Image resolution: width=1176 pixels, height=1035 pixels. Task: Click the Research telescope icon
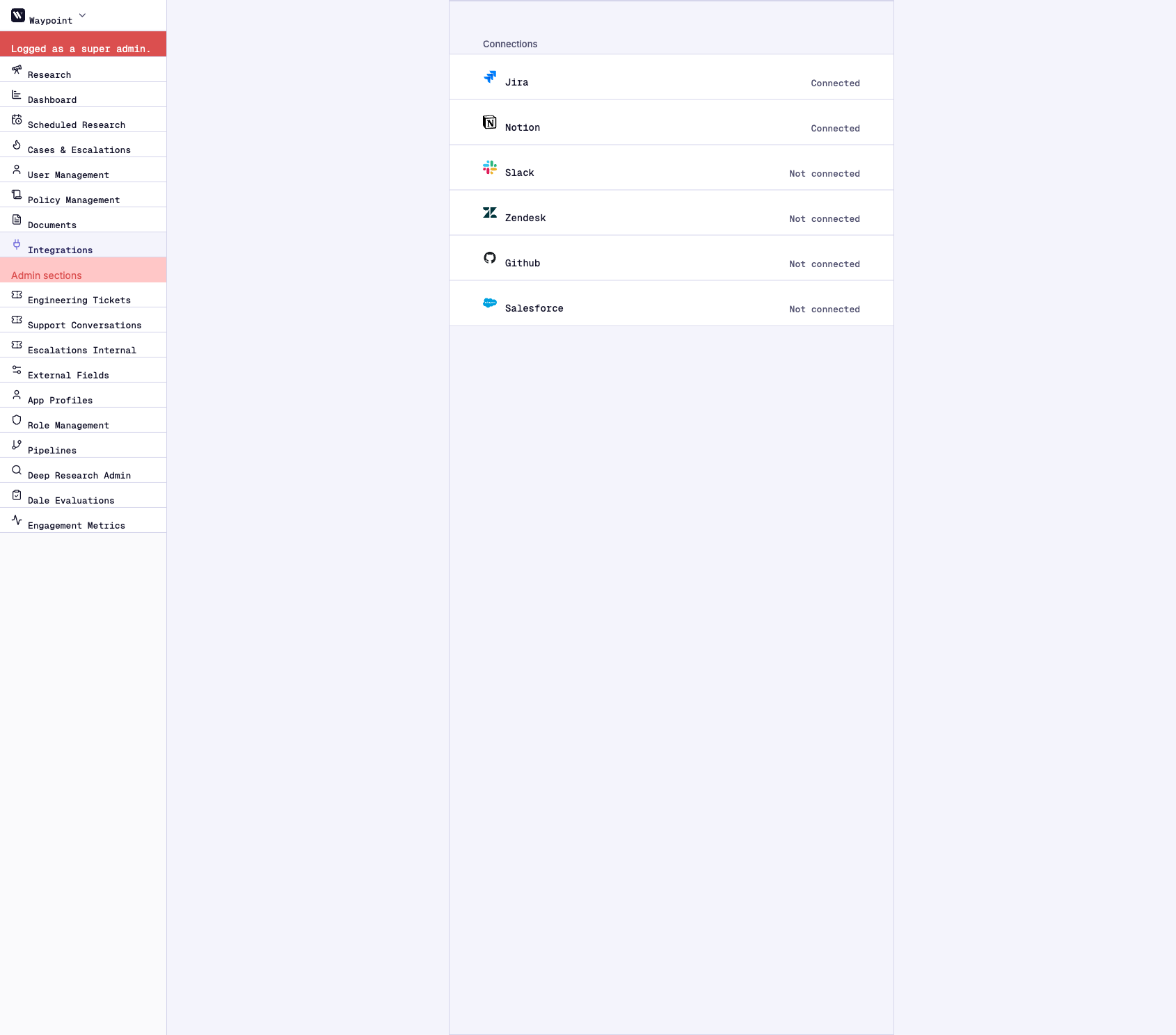(x=17, y=70)
